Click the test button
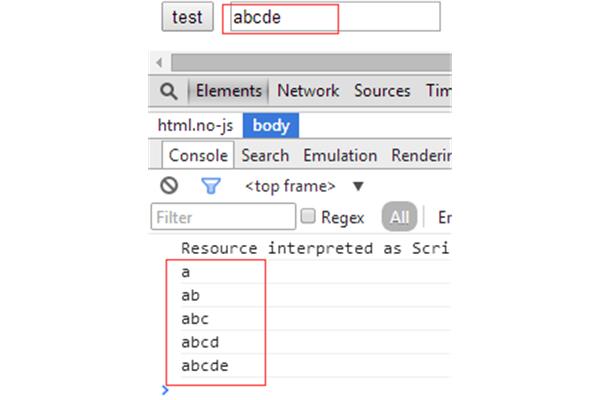 pyautogui.click(x=187, y=16)
